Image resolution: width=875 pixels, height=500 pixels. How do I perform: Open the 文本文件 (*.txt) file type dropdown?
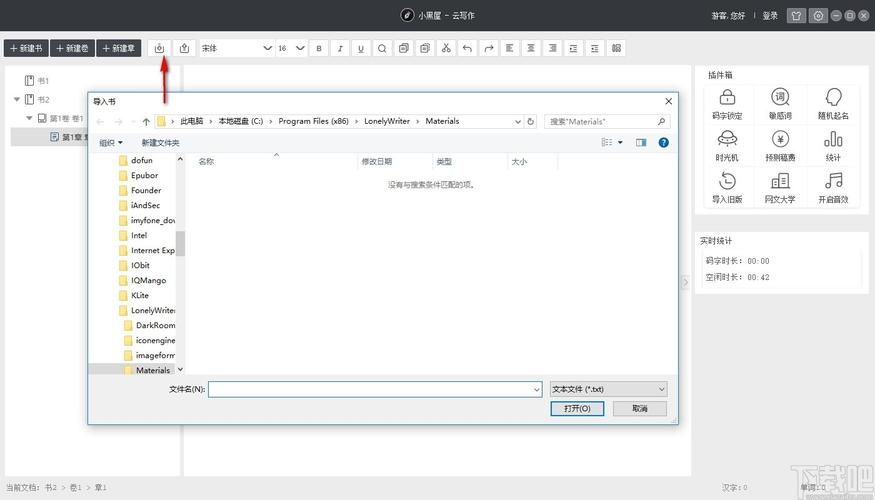(608, 389)
